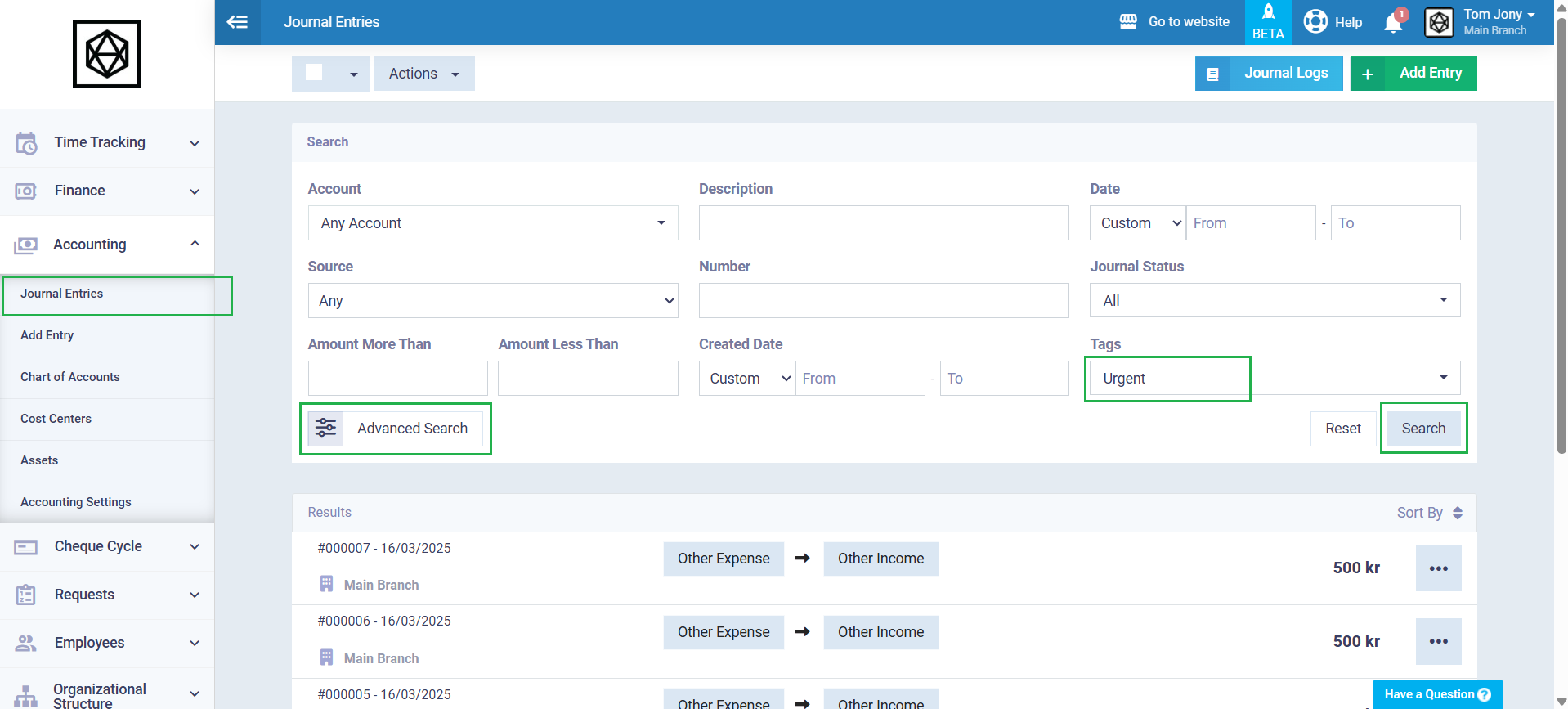
Task: Collapse the Accounting menu
Action: tap(195, 244)
